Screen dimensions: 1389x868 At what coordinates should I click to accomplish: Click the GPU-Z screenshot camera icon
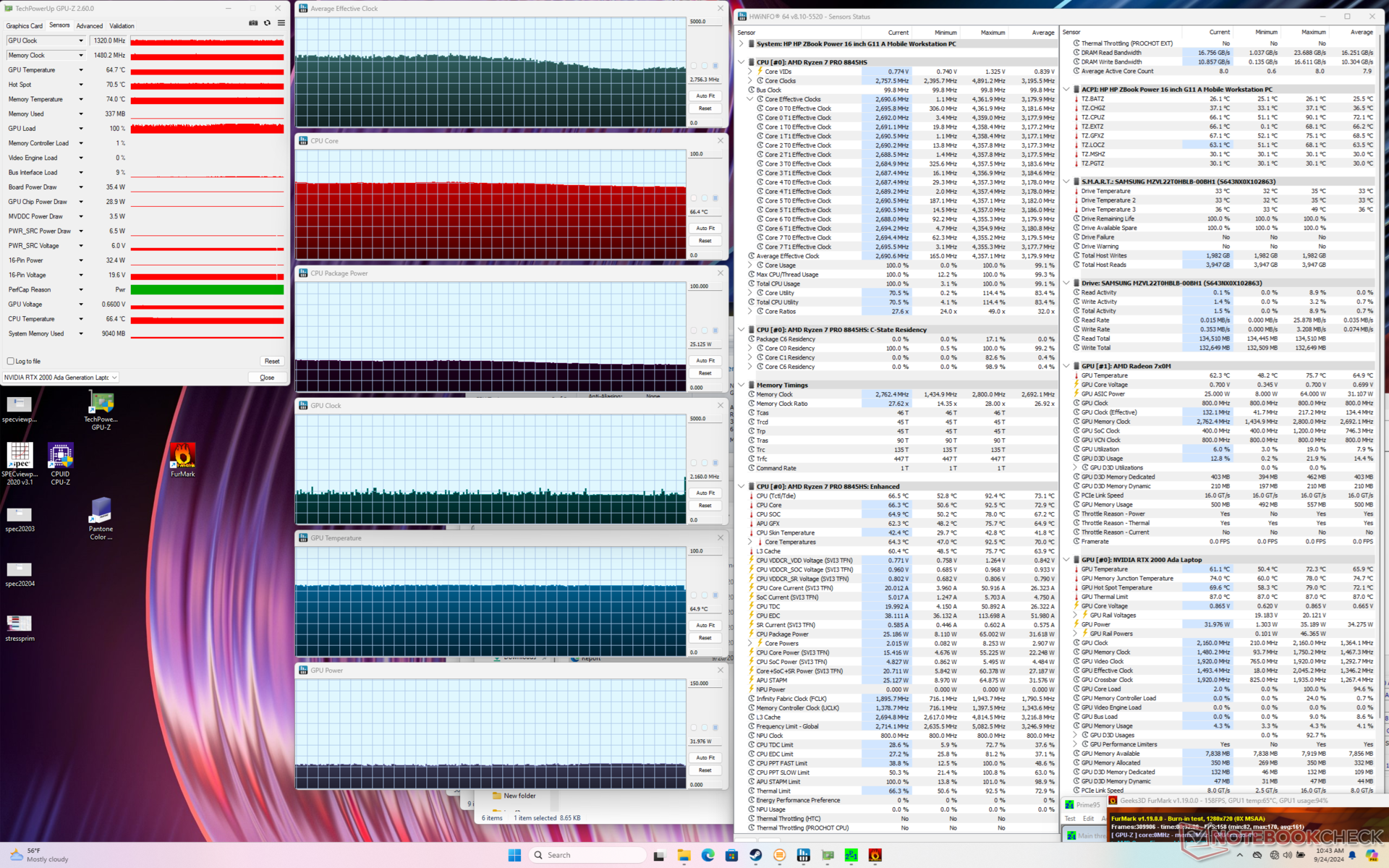[253, 23]
